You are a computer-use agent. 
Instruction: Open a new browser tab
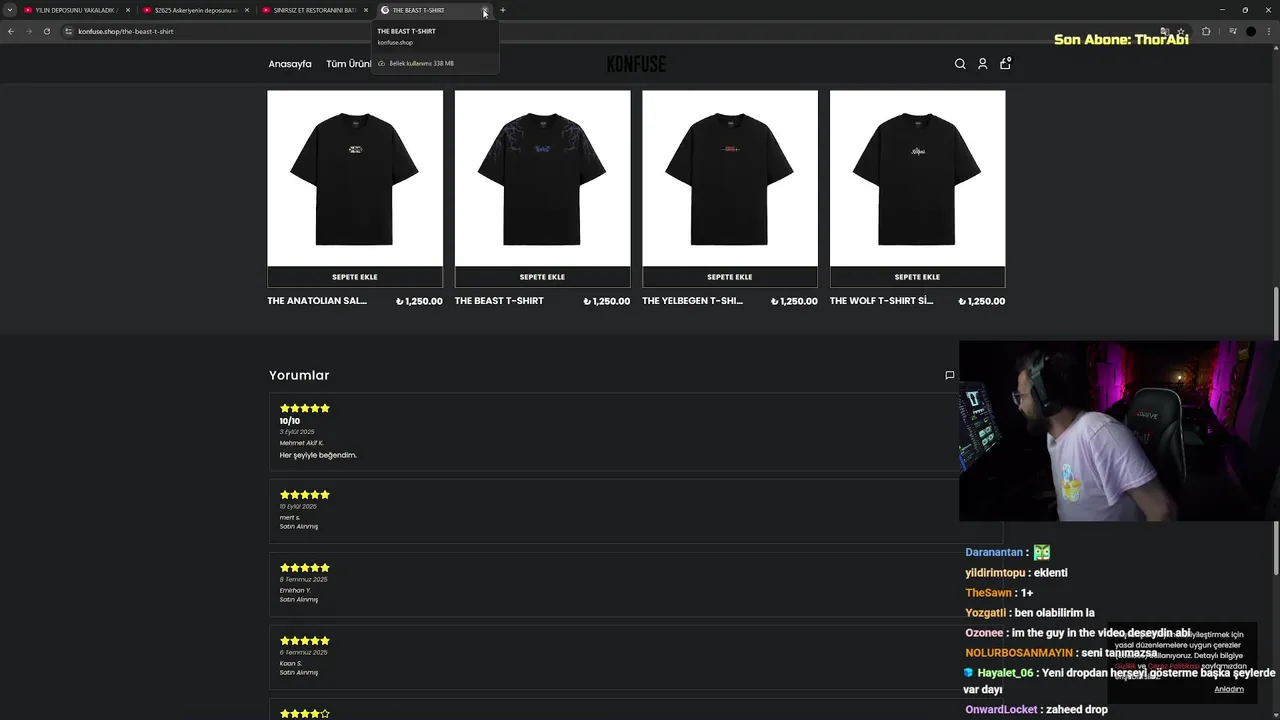point(503,10)
